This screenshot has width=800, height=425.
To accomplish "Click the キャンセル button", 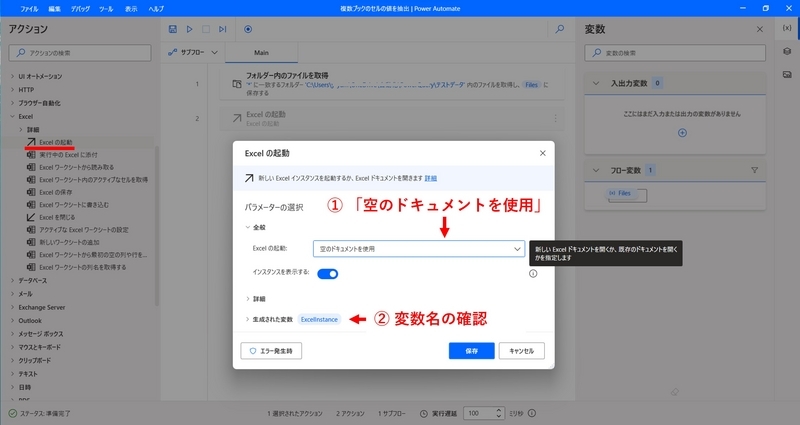I will [x=521, y=351].
